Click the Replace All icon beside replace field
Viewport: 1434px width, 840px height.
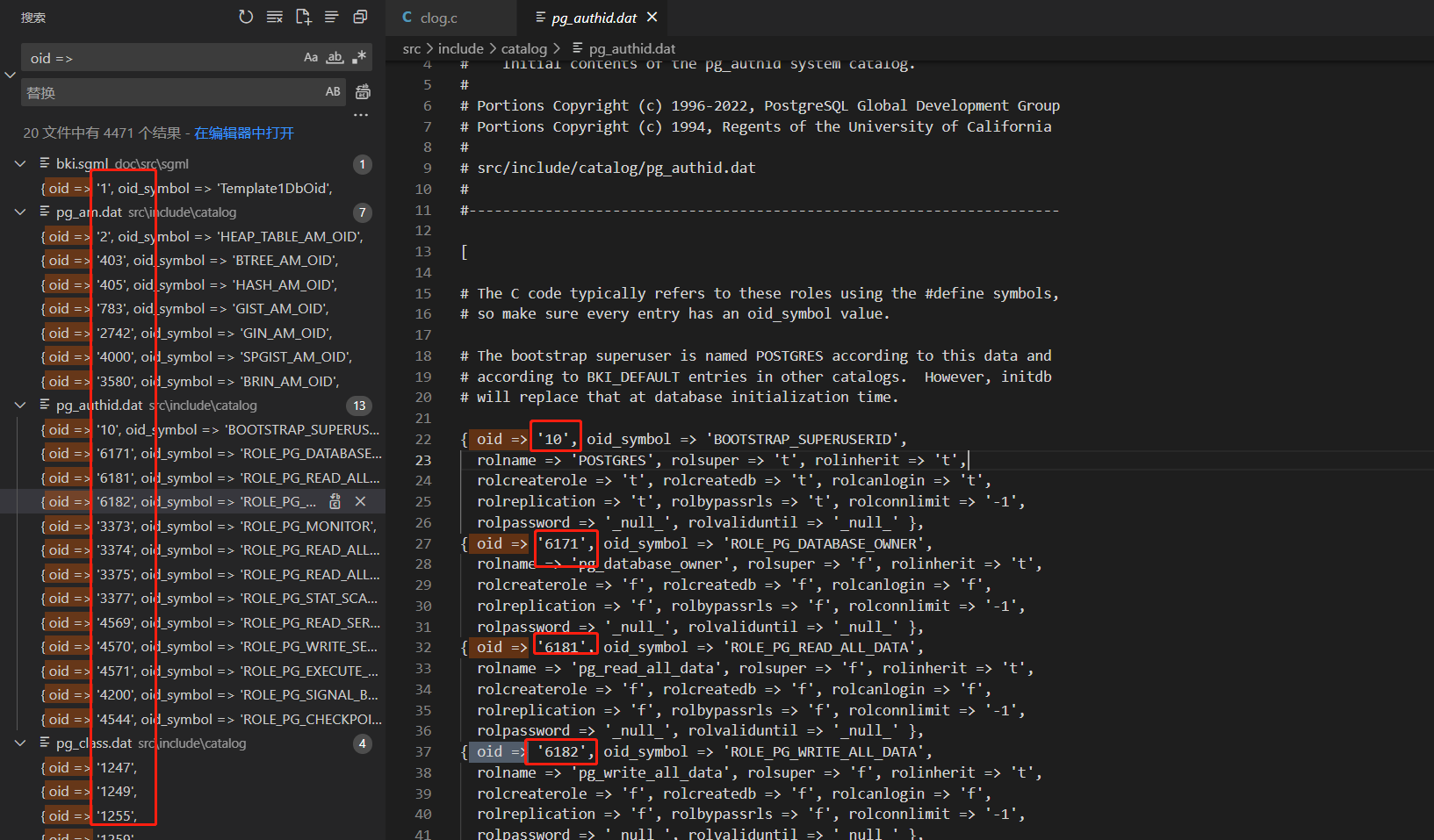click(362, 91)
